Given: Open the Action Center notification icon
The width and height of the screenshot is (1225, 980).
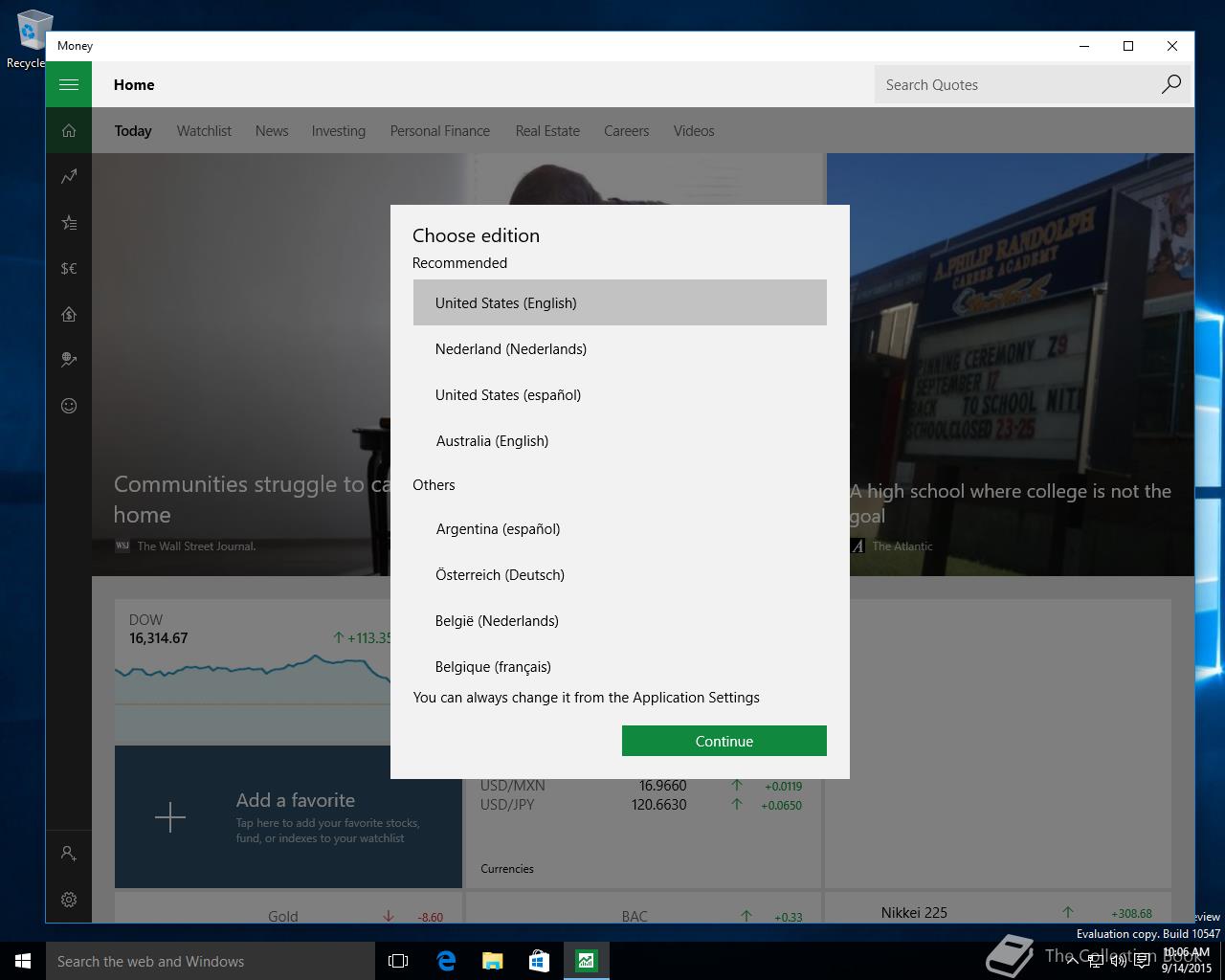Looking at the screenshot, I should [x=1142, y=961].
